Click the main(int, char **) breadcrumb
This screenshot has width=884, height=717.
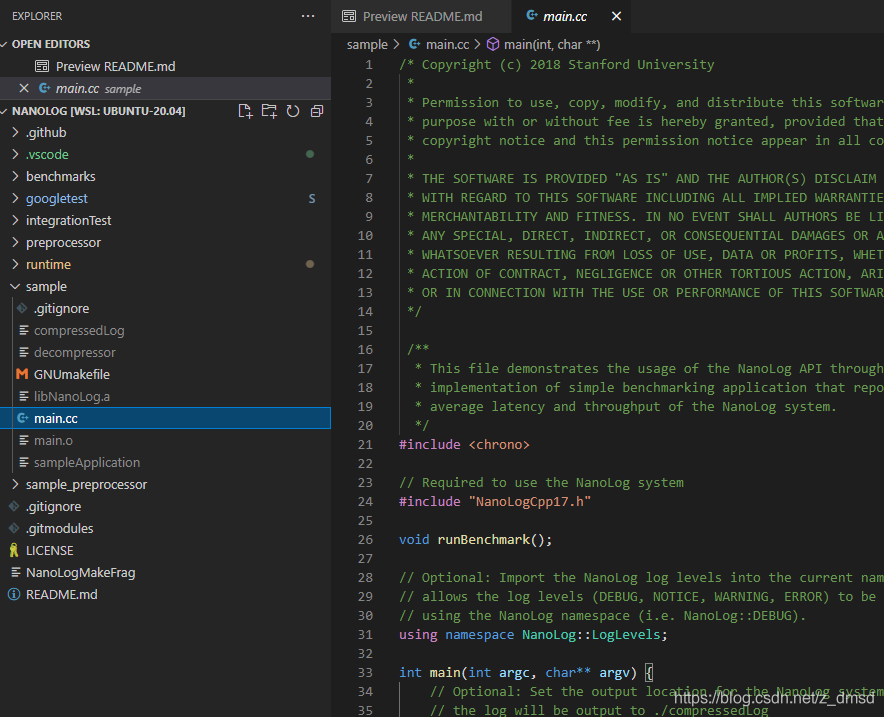pyautogui.click(x=552, y=45)
